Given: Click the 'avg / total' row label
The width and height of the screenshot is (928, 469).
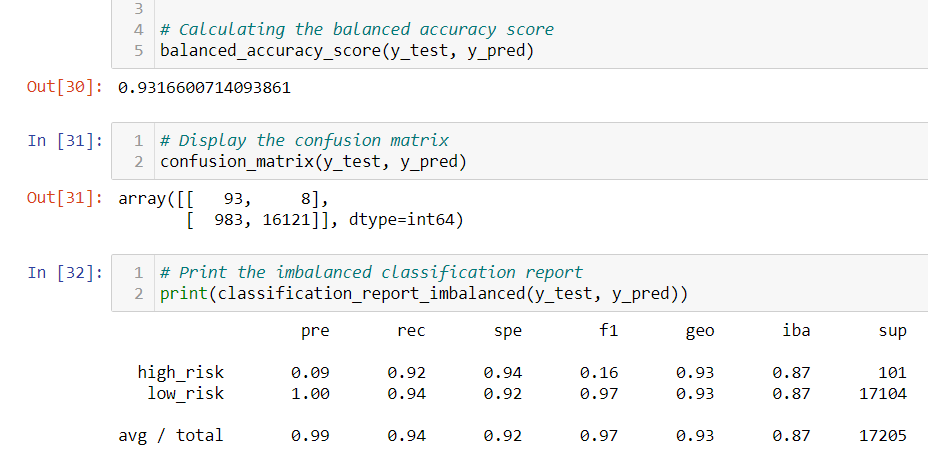Looking at the screenshot, I should tap(170, 436).
